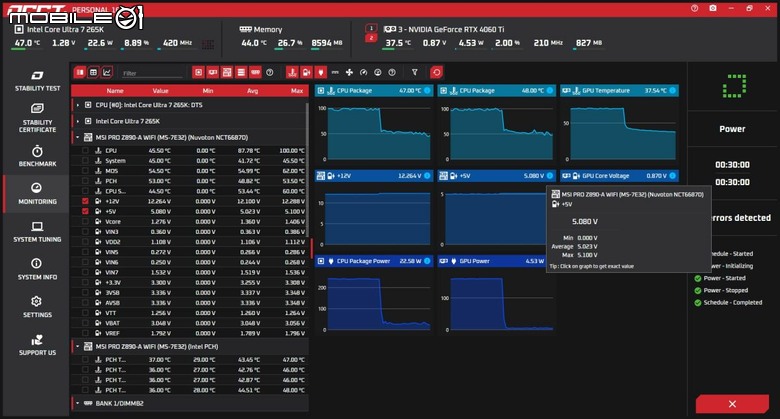This screenshot has height=419, width=780.
Task: Click the funnel filter icon
Action: (x=414, y=73)
